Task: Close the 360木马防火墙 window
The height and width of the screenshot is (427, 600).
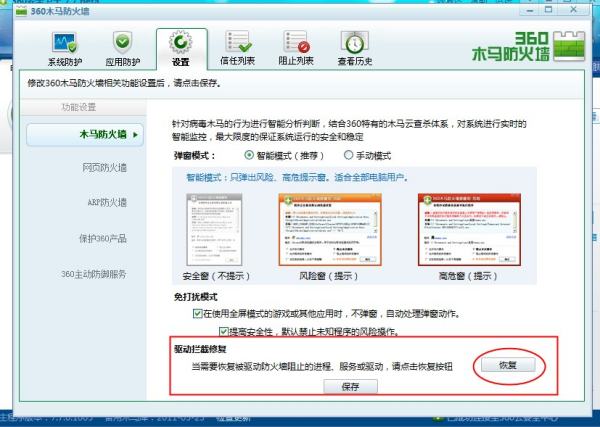Action: point(573,10)
